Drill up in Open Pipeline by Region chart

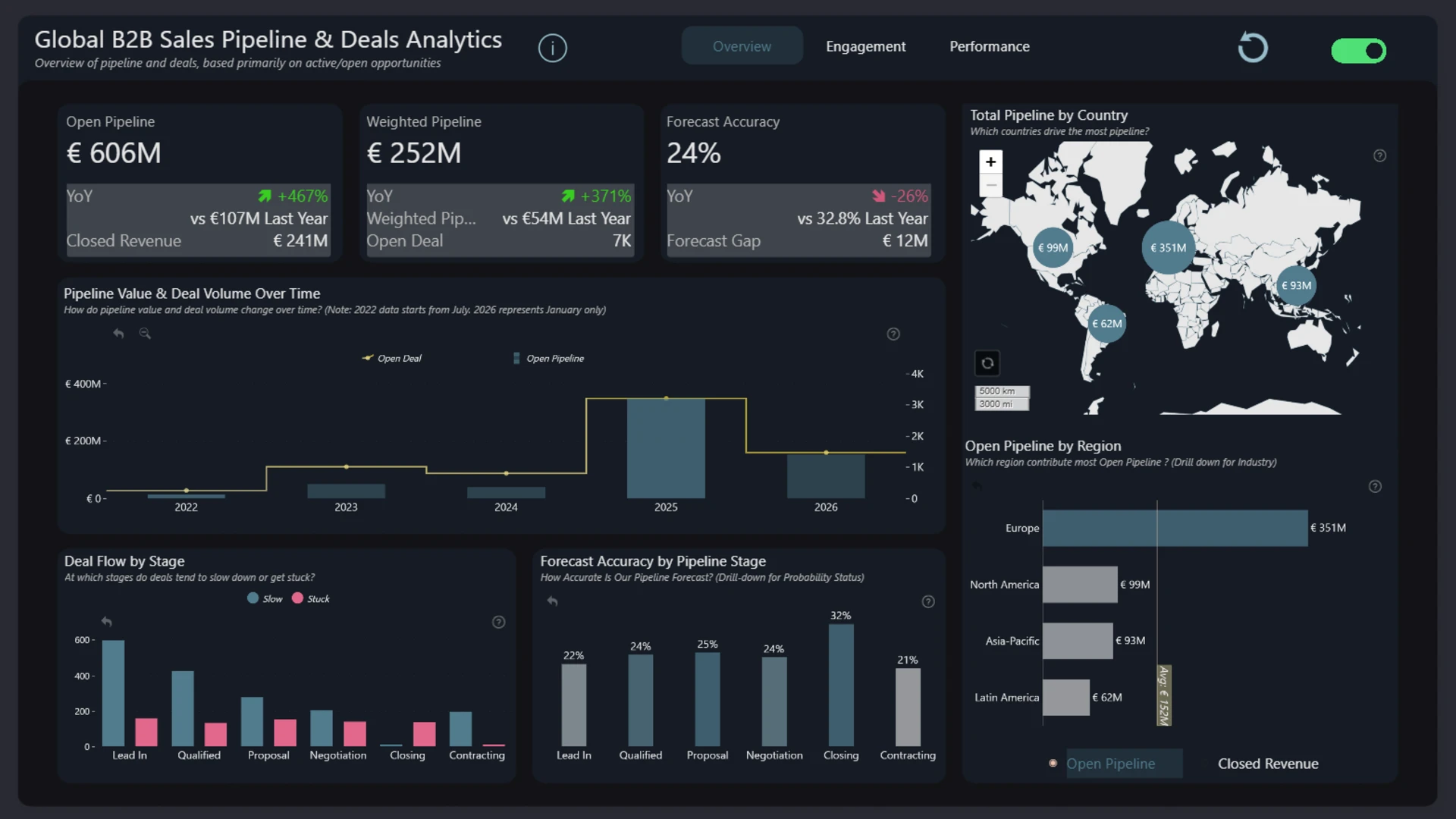click(977, 486)
